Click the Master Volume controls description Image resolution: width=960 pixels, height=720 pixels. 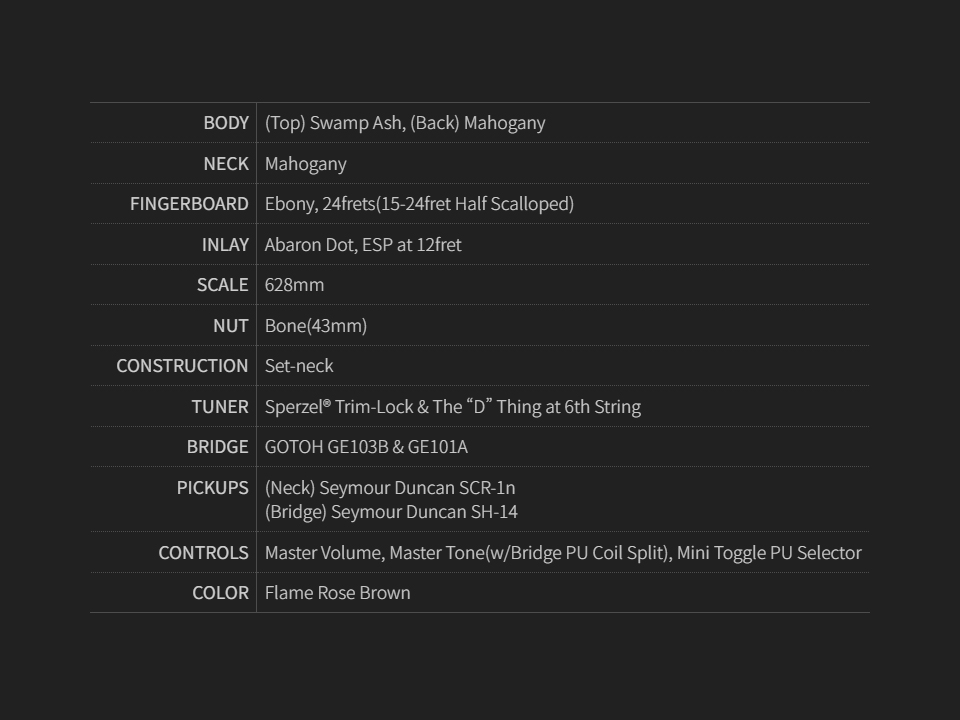click(563, 553)
